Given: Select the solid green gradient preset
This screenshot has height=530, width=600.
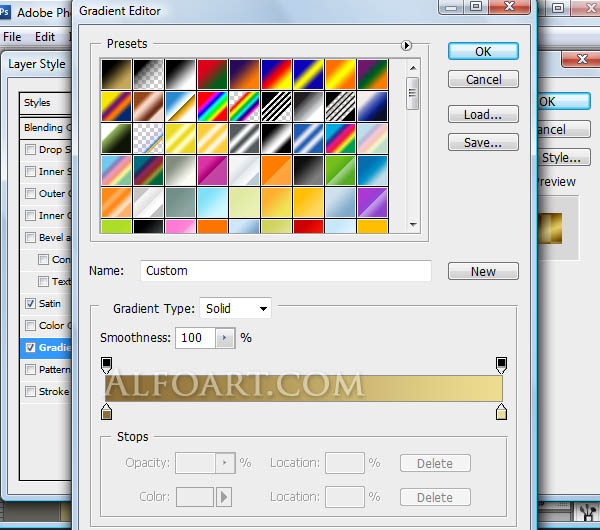Looking at the screenshot, I should pyautogui.click(x=341, y=171).
